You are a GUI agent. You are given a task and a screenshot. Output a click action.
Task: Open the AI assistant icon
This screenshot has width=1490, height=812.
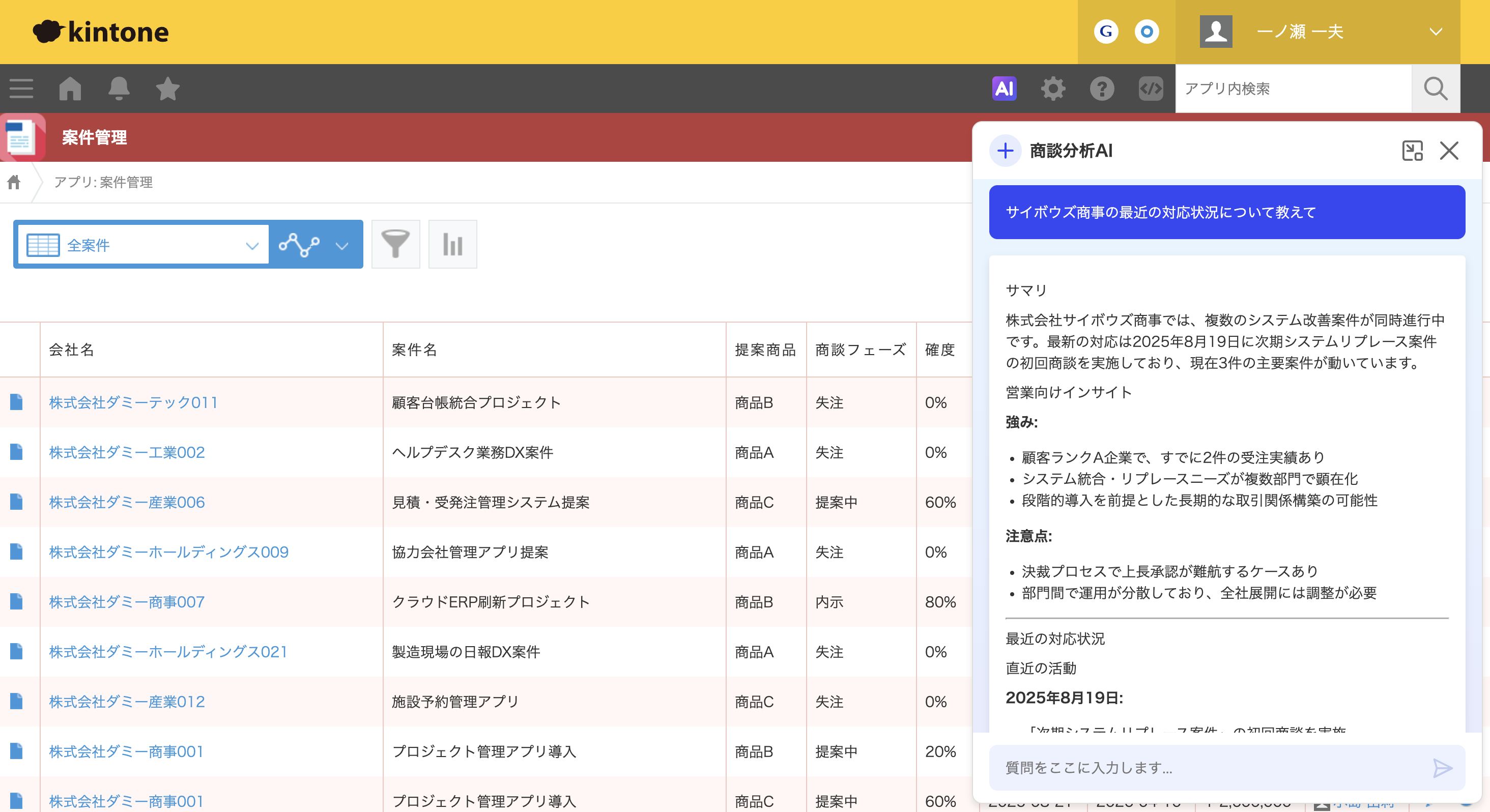pos(1004,89)
